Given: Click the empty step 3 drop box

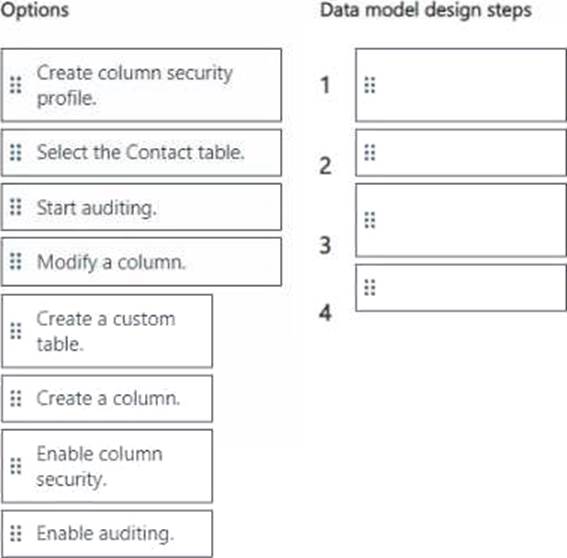Looking at the screenshot, I should (461, 220).
